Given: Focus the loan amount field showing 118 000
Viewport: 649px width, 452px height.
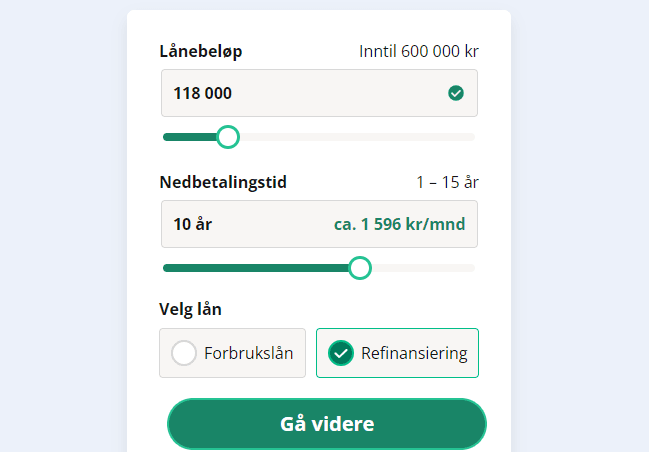Looking at the screenshot, I should [x=300, y=93].
